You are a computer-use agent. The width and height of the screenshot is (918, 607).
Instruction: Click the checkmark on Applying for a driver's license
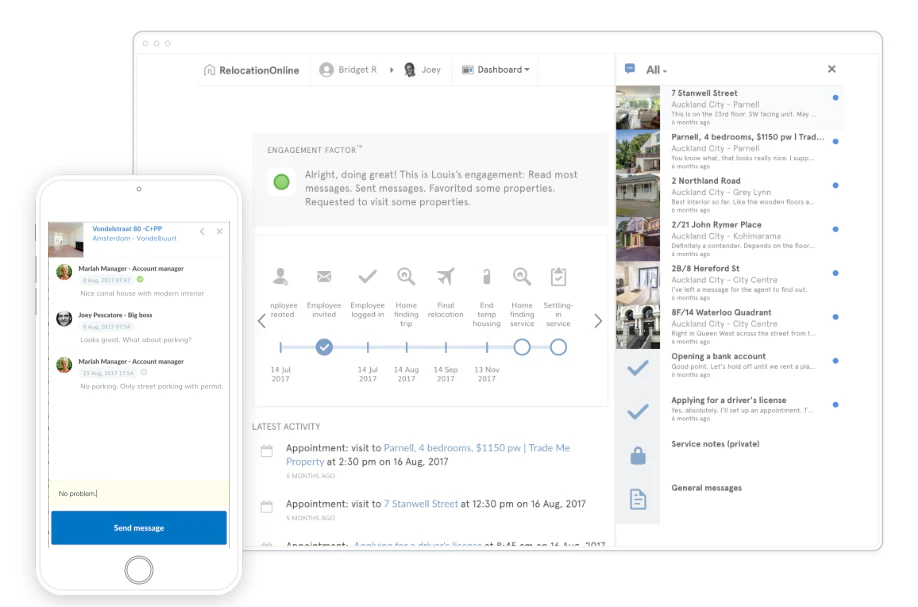click(x=638, y=410)
